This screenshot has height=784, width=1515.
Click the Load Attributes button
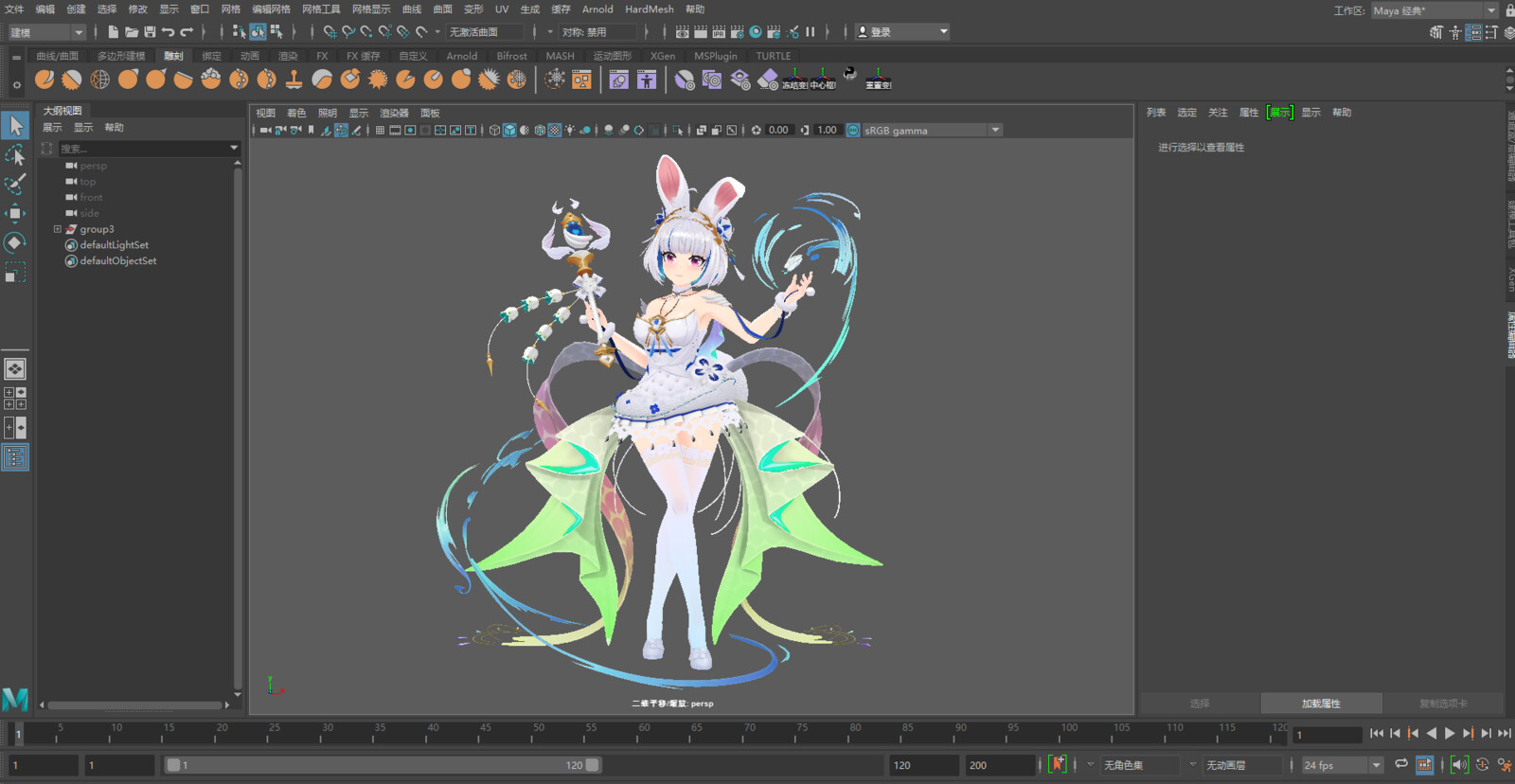1321,704
